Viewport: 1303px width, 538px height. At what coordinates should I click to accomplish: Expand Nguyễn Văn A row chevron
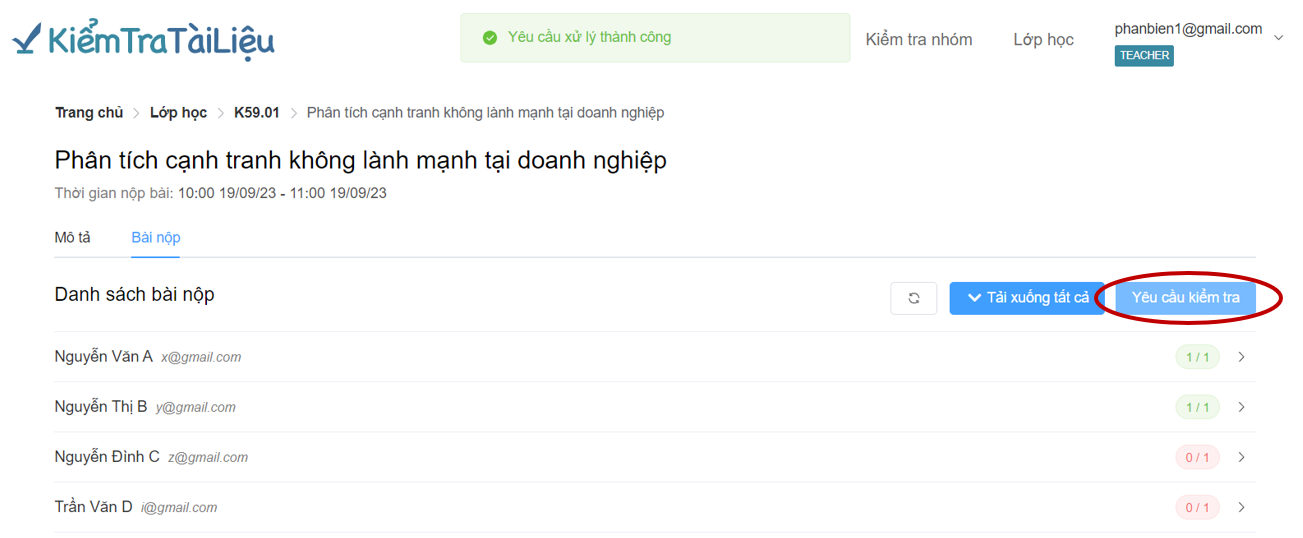(1241, 357)
